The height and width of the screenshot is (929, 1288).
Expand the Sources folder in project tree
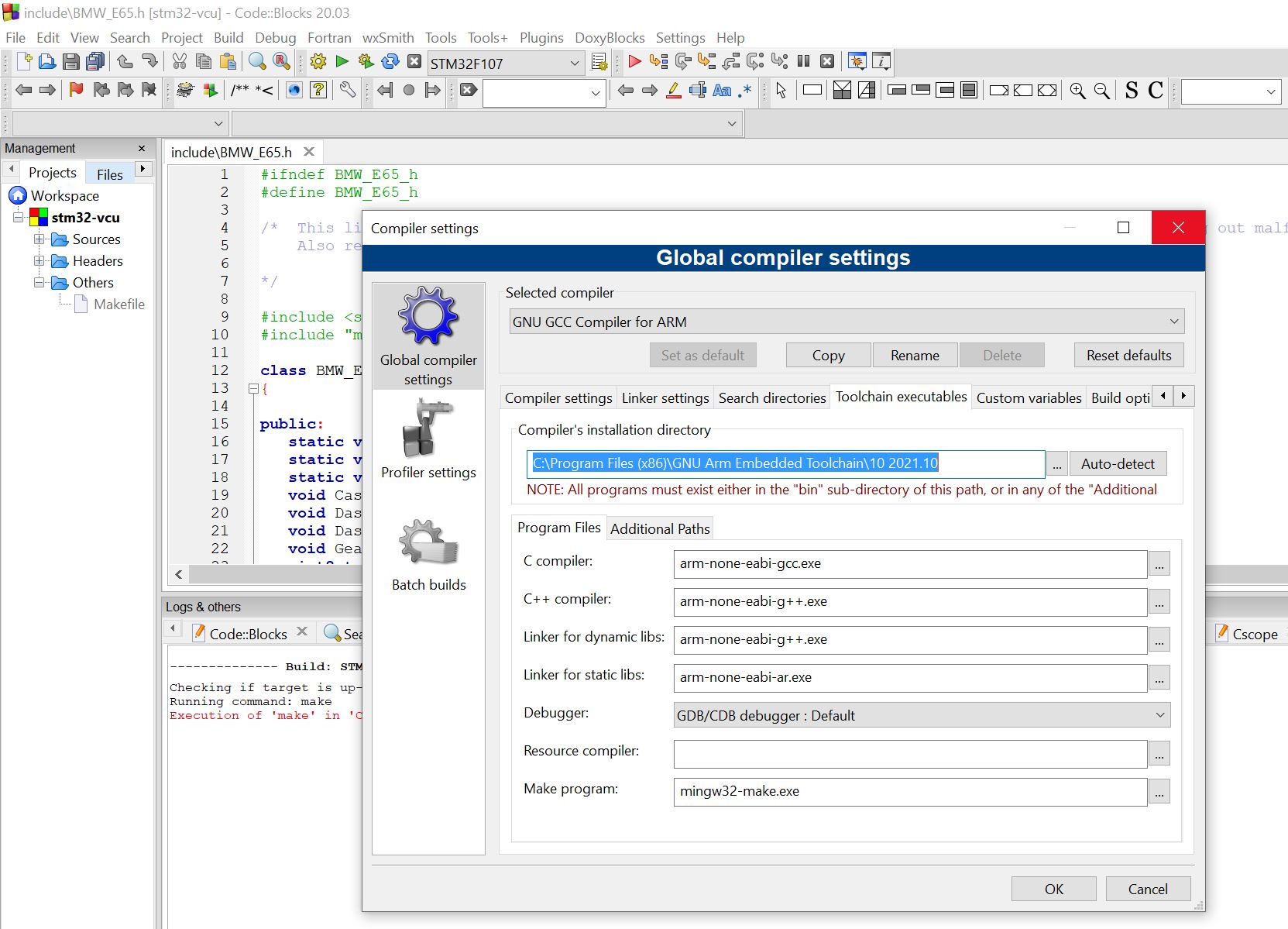point(39,239)
